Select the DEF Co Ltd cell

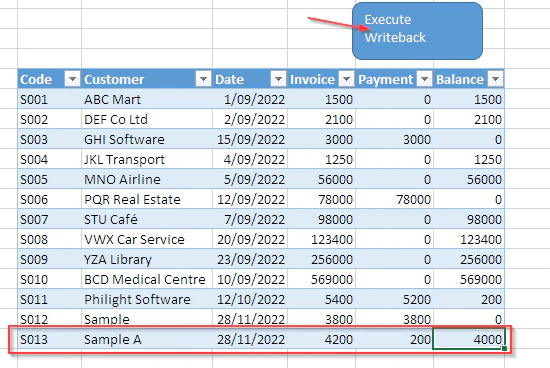pos(147,119)
